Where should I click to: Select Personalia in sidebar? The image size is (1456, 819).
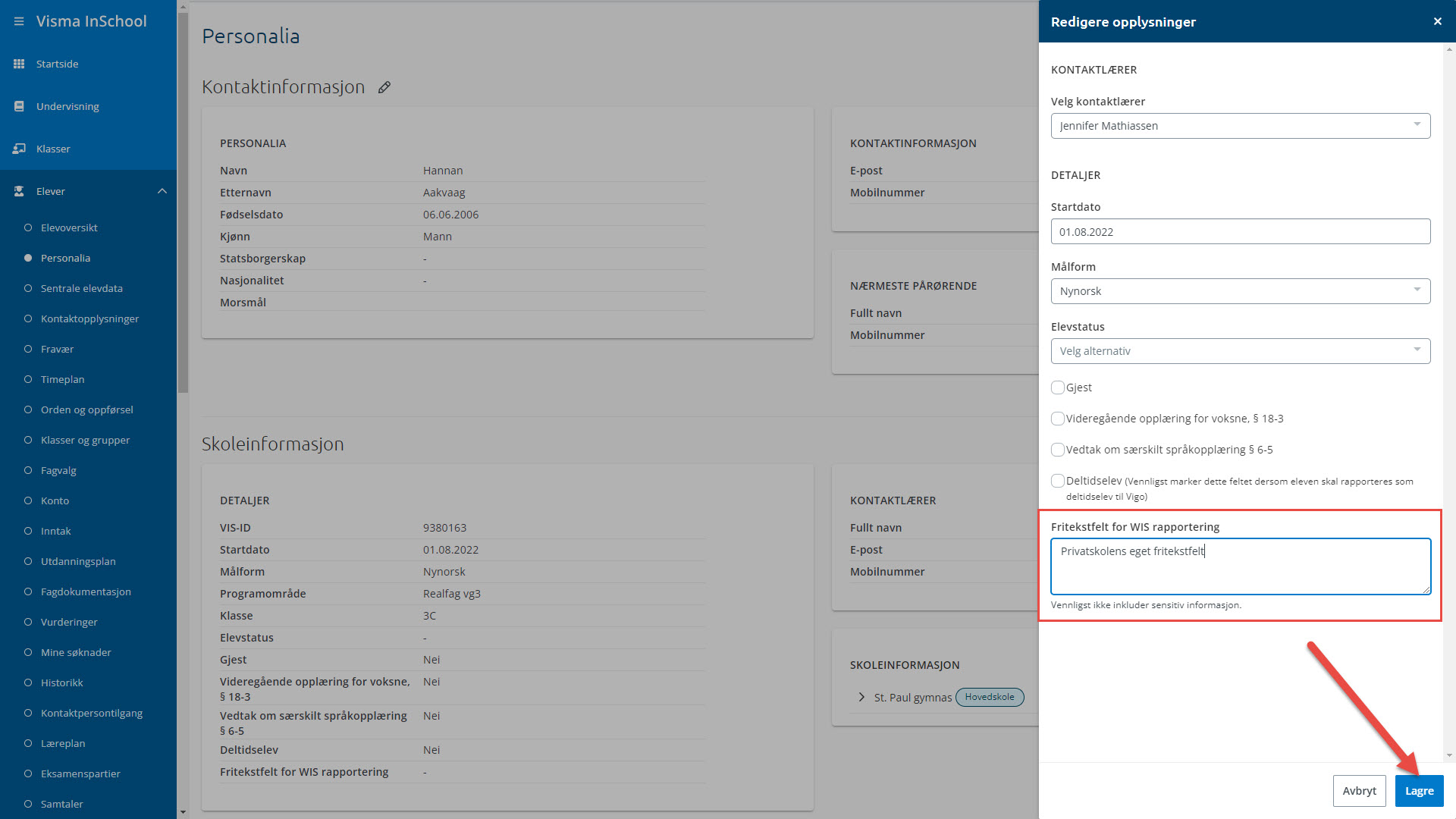[65, 258]
